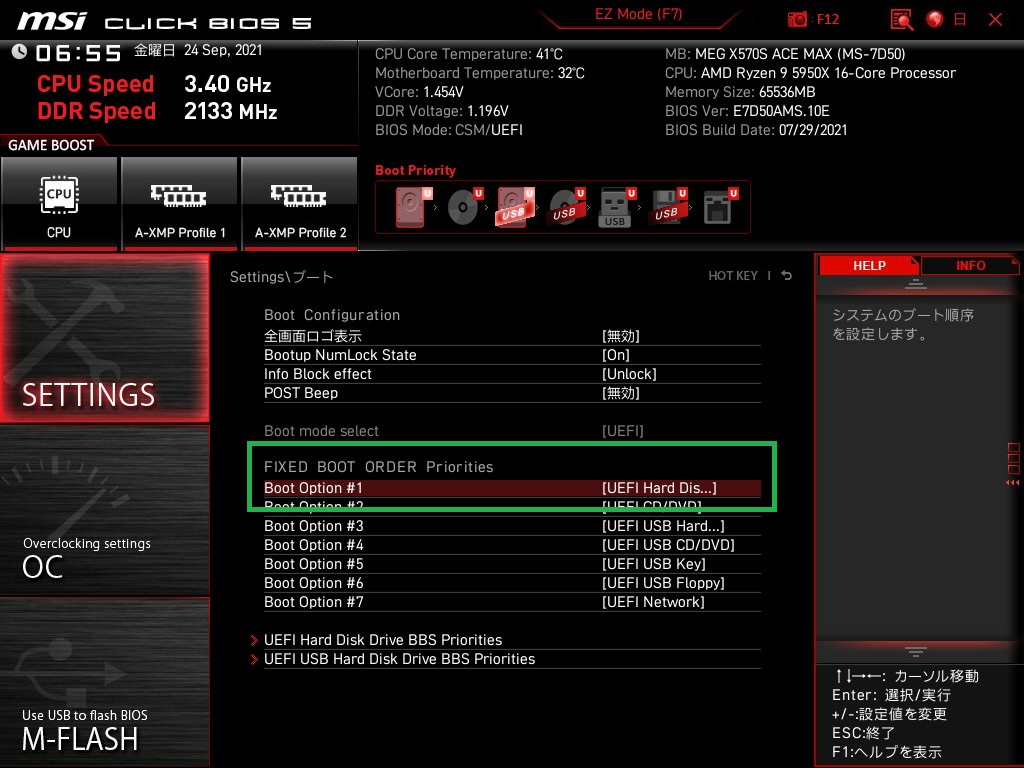Expand UEFI USB Hard Disk Drive BBS Priorities

(x=399, y=659)
